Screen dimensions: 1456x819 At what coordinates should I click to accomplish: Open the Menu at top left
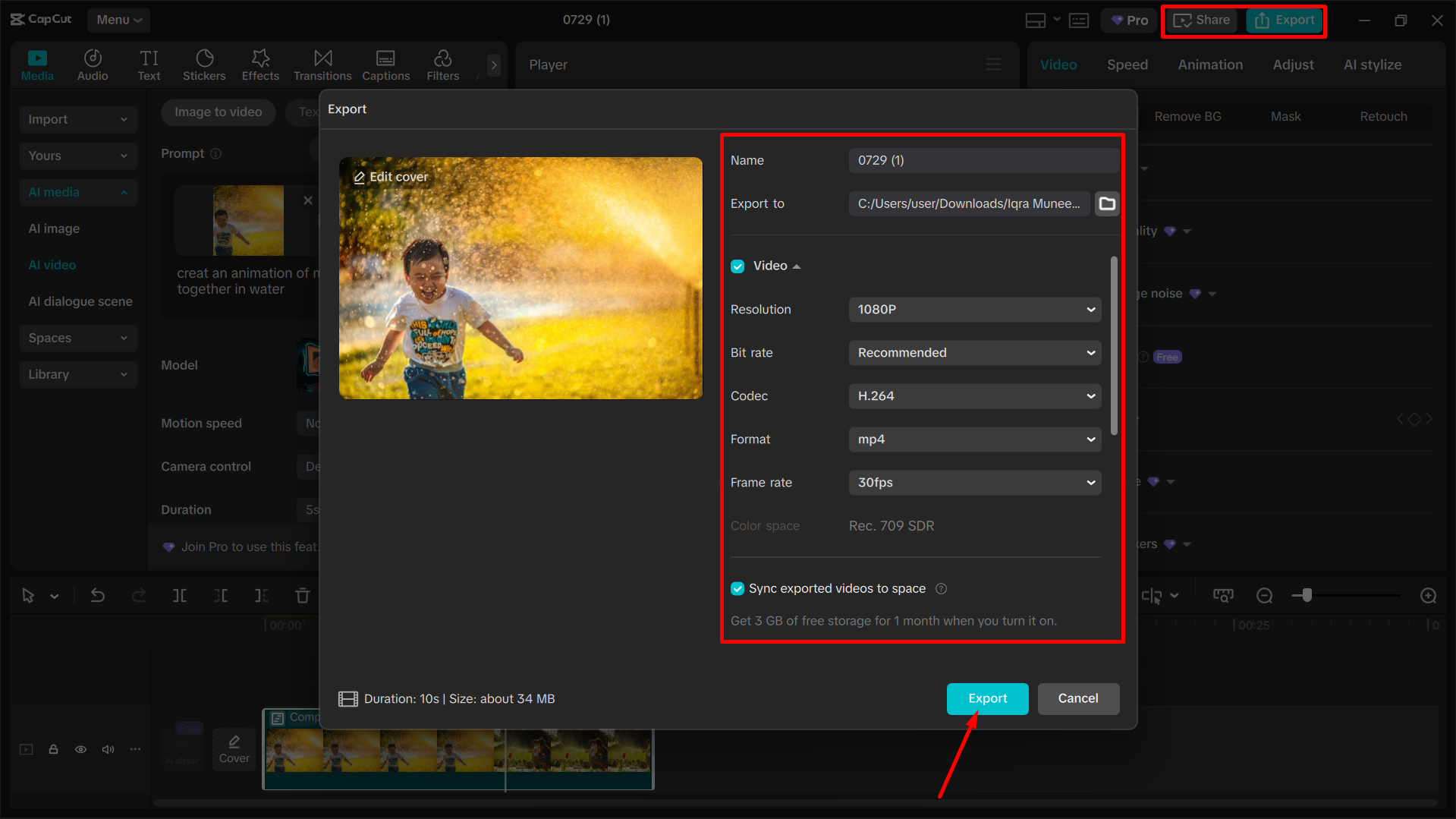pos(118,20)
